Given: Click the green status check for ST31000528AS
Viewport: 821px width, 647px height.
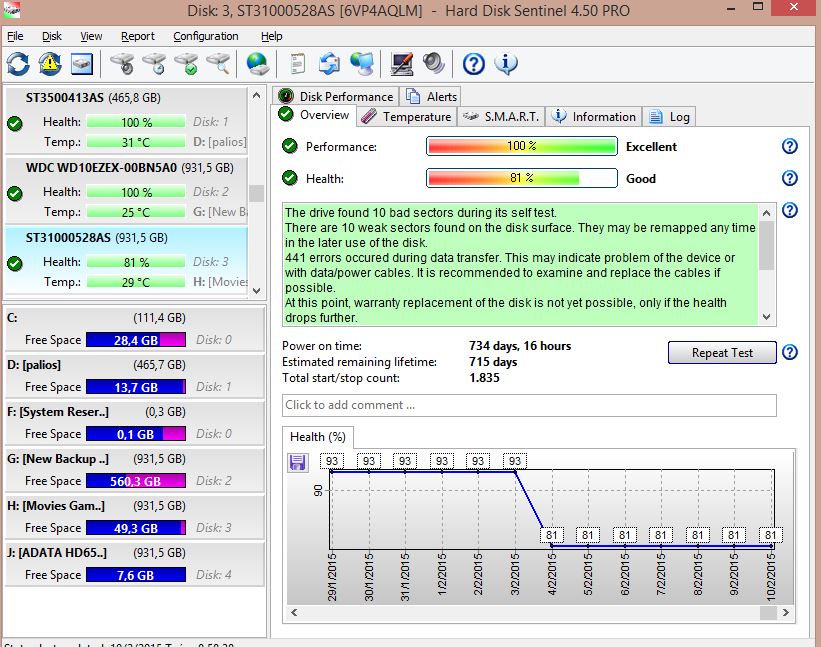Looking at the screenshot, I should click(15, 263).
